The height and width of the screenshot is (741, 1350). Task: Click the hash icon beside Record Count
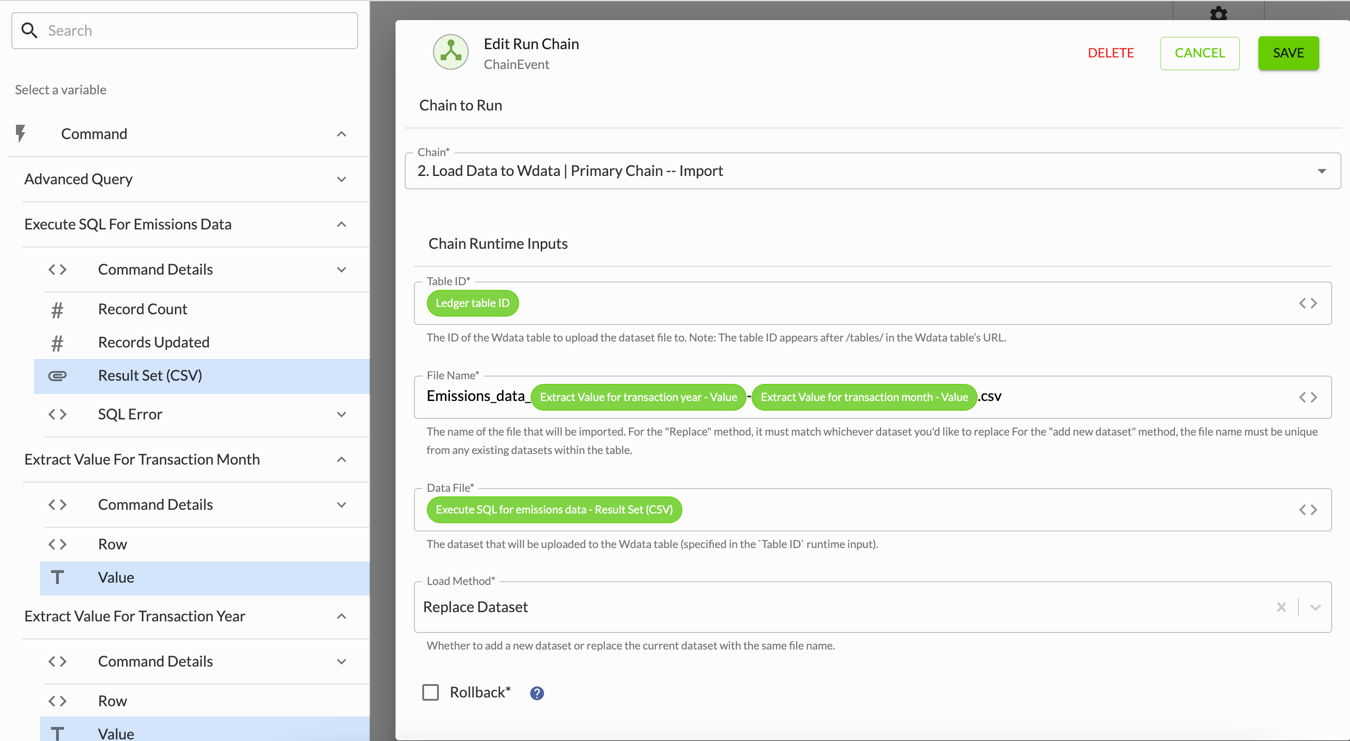click(x=57, y=310)
